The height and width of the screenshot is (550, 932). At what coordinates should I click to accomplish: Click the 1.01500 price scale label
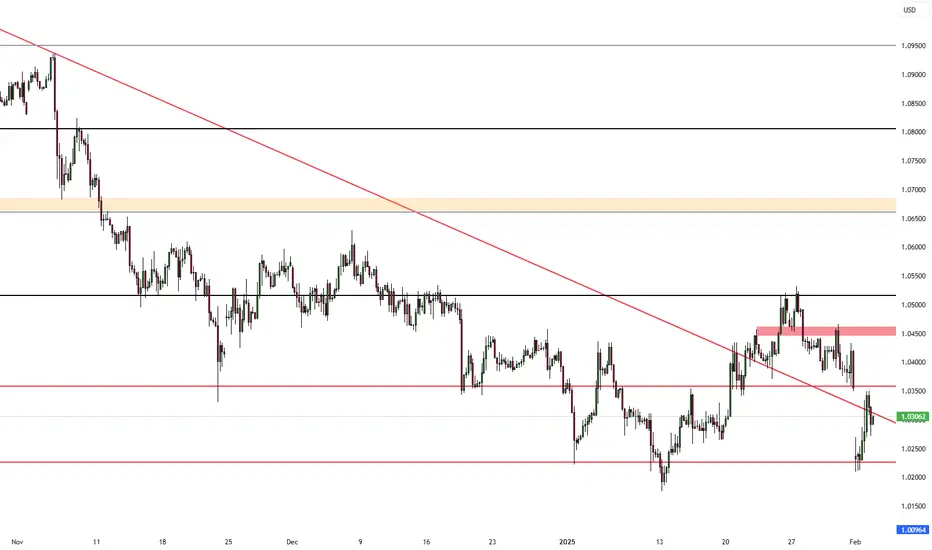point(913,507)
